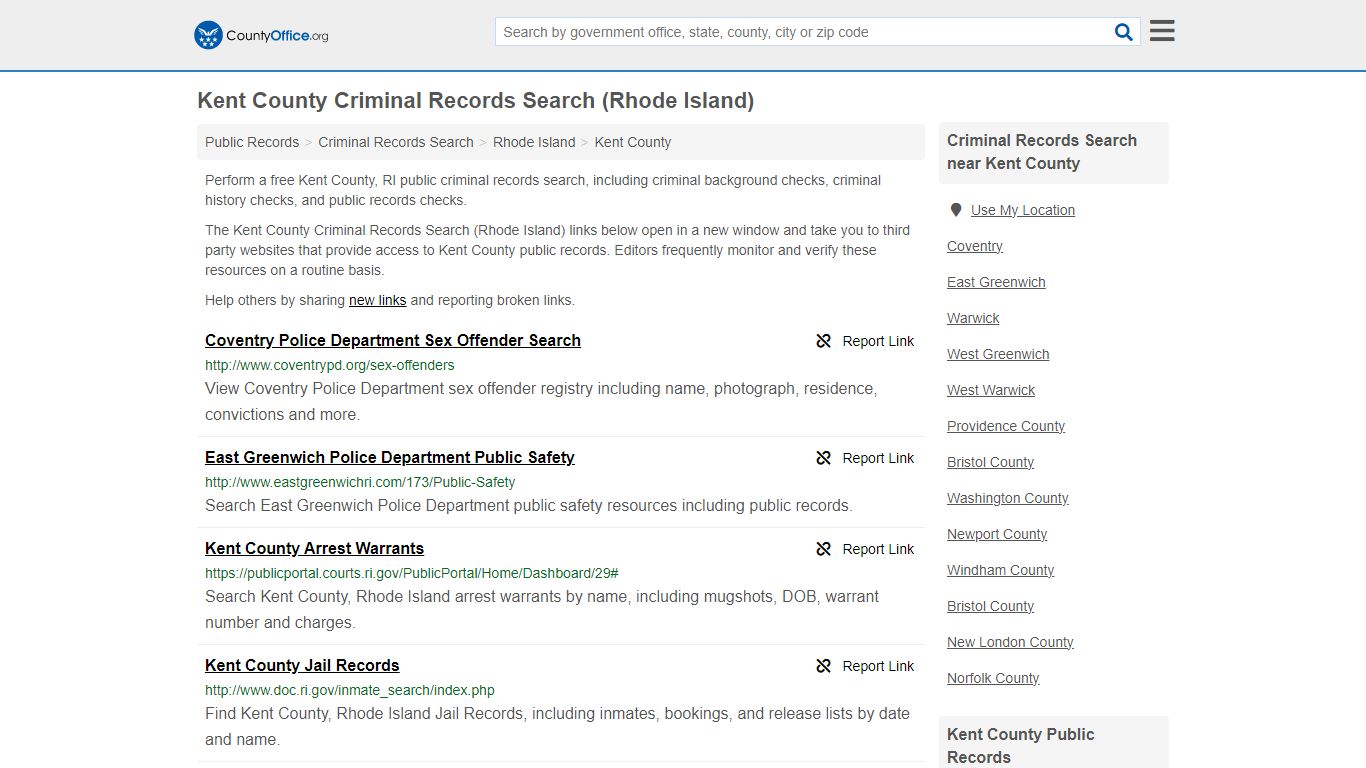Click the publicportal.courts.ri.gov URL
Screen dimensions: 1366x768
[x=412, y=573]
